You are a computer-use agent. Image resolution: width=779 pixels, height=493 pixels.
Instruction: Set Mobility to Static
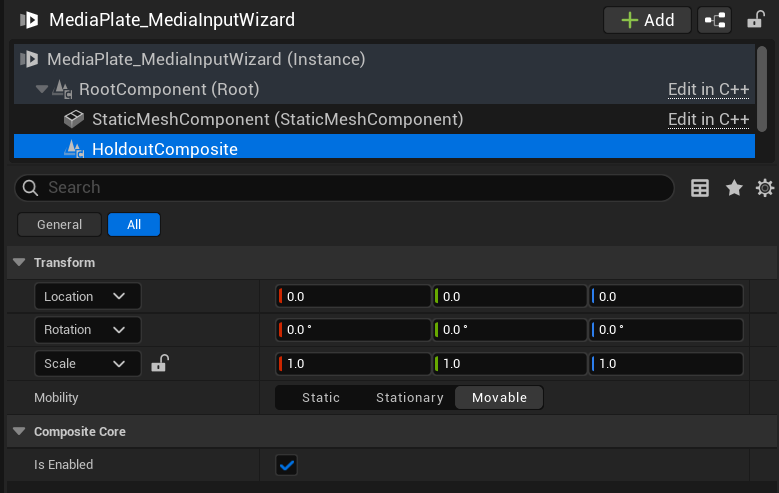(321, 398)
